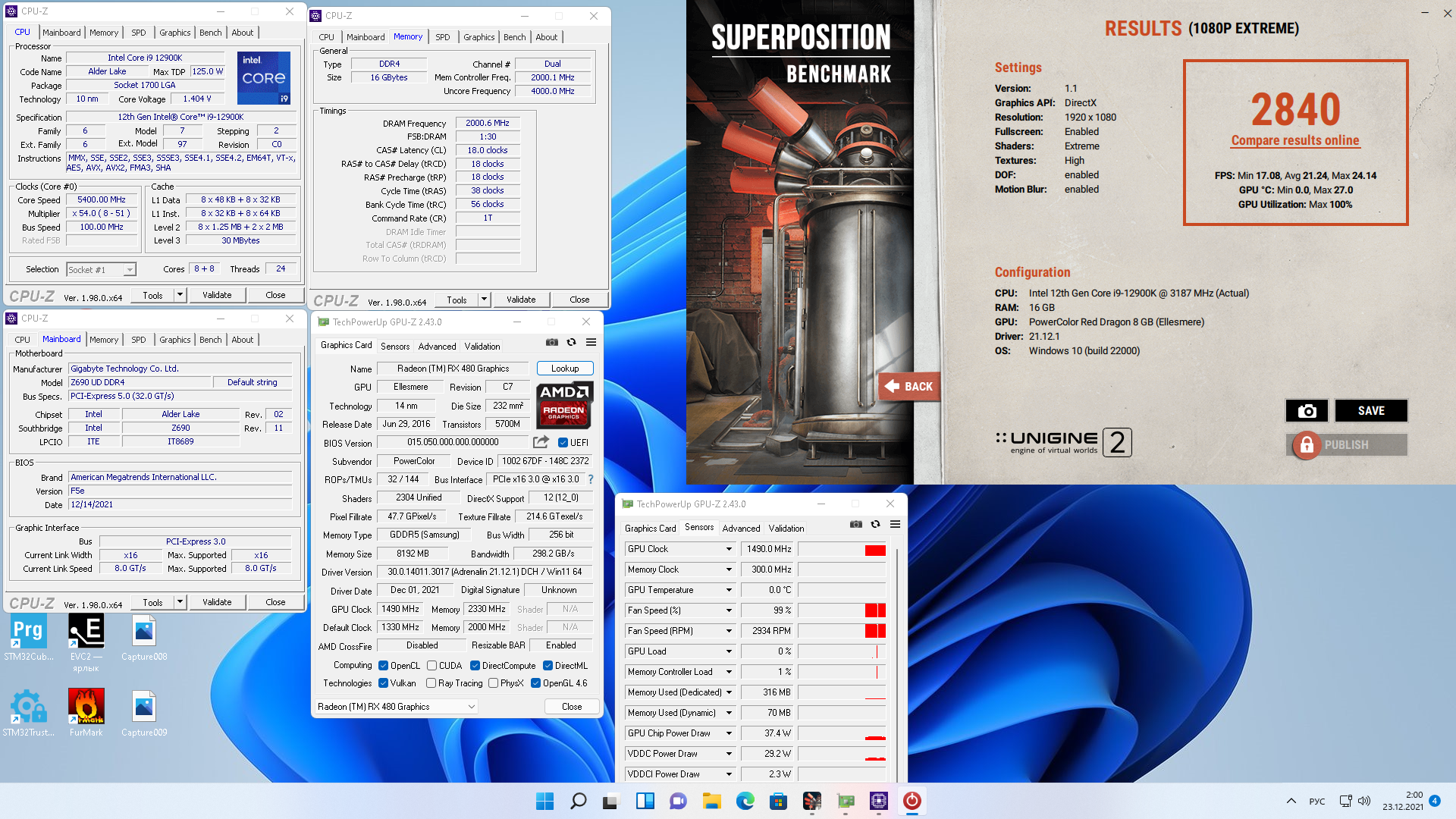Open File Explorer from the taskbar
Viewport: 1456px width, 819px height.
coord(712,801)
